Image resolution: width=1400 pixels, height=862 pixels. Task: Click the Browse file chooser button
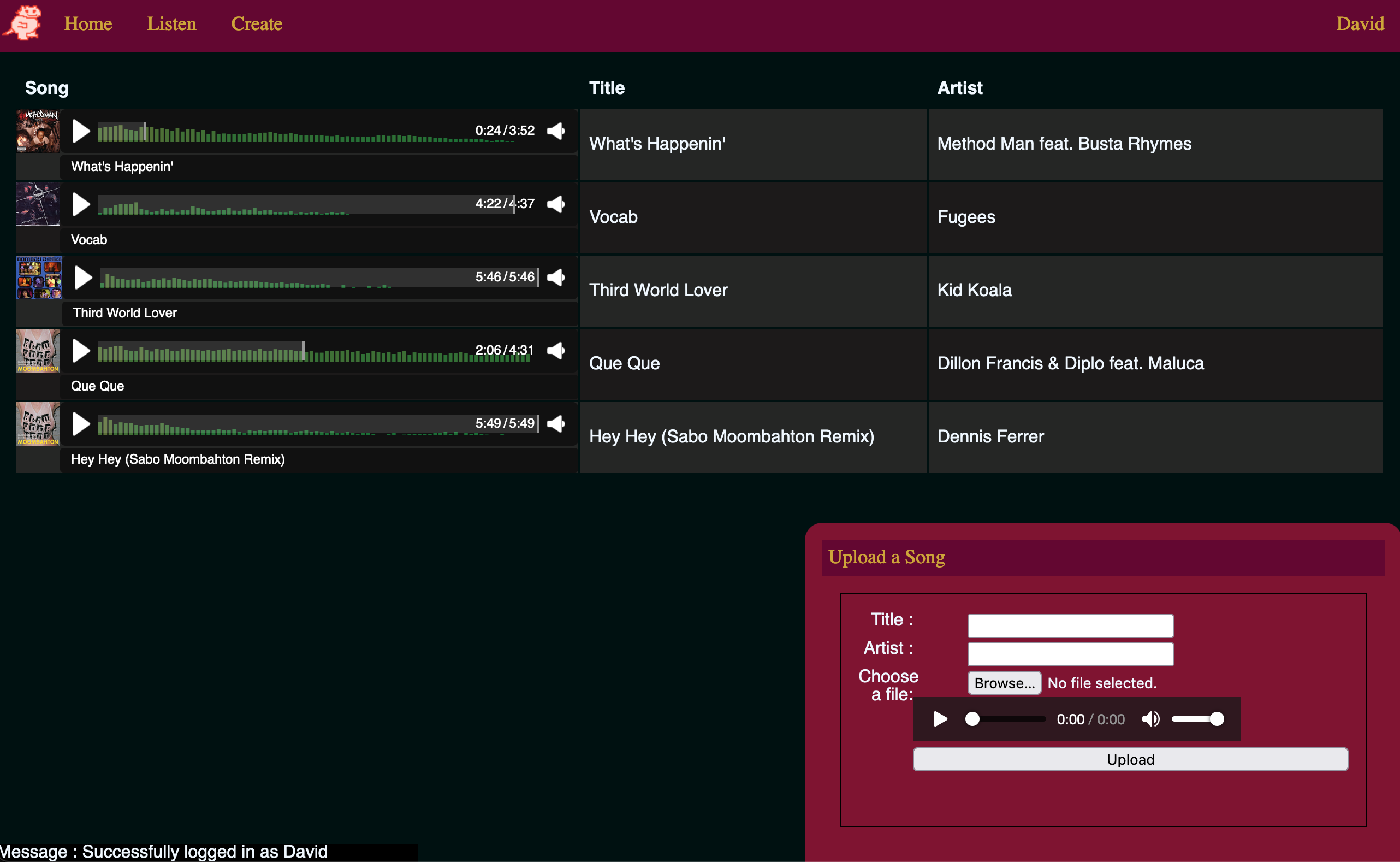pos(1004,683)
